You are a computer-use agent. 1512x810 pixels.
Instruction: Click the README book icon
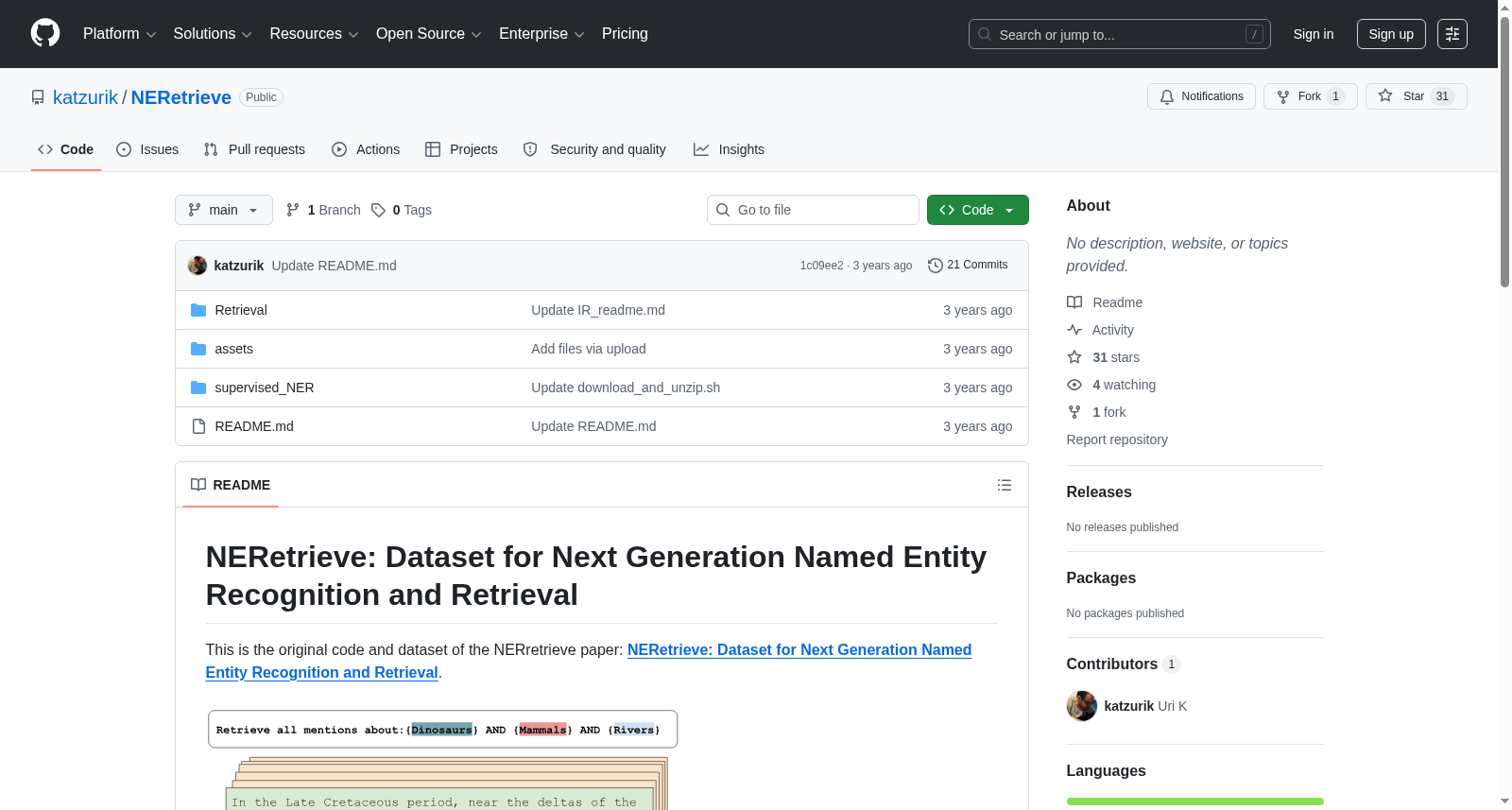tap(198, 485)
